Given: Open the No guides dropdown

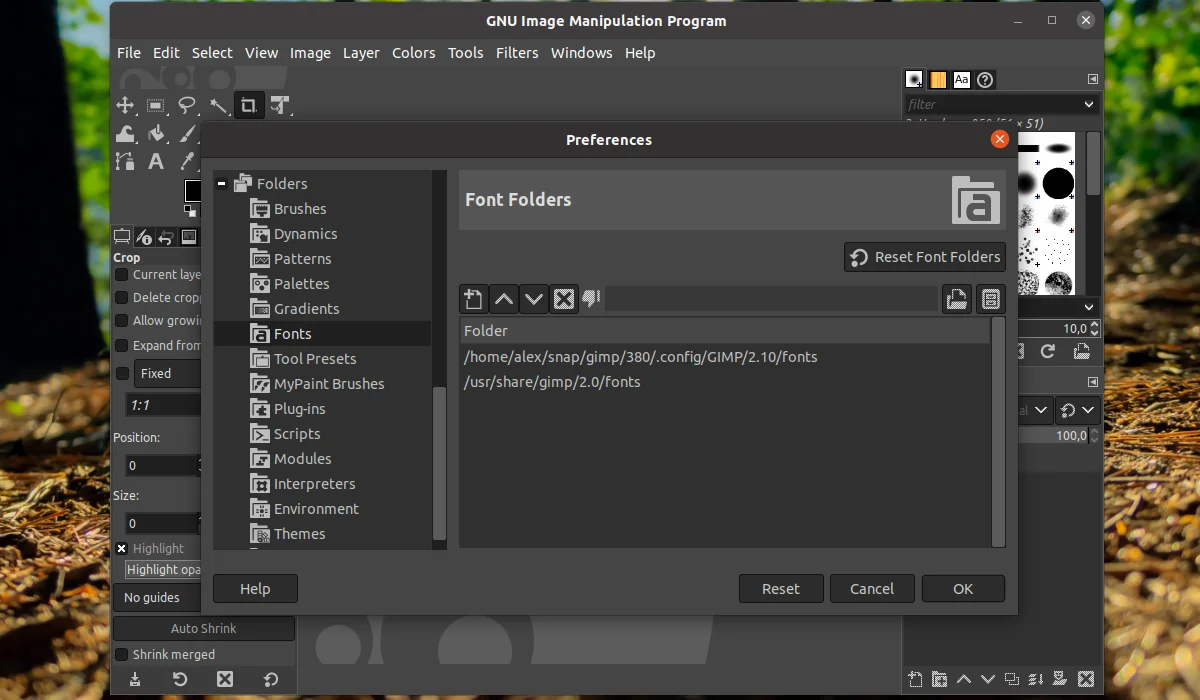Looking at the screenshot, I should tap(157, 597).
